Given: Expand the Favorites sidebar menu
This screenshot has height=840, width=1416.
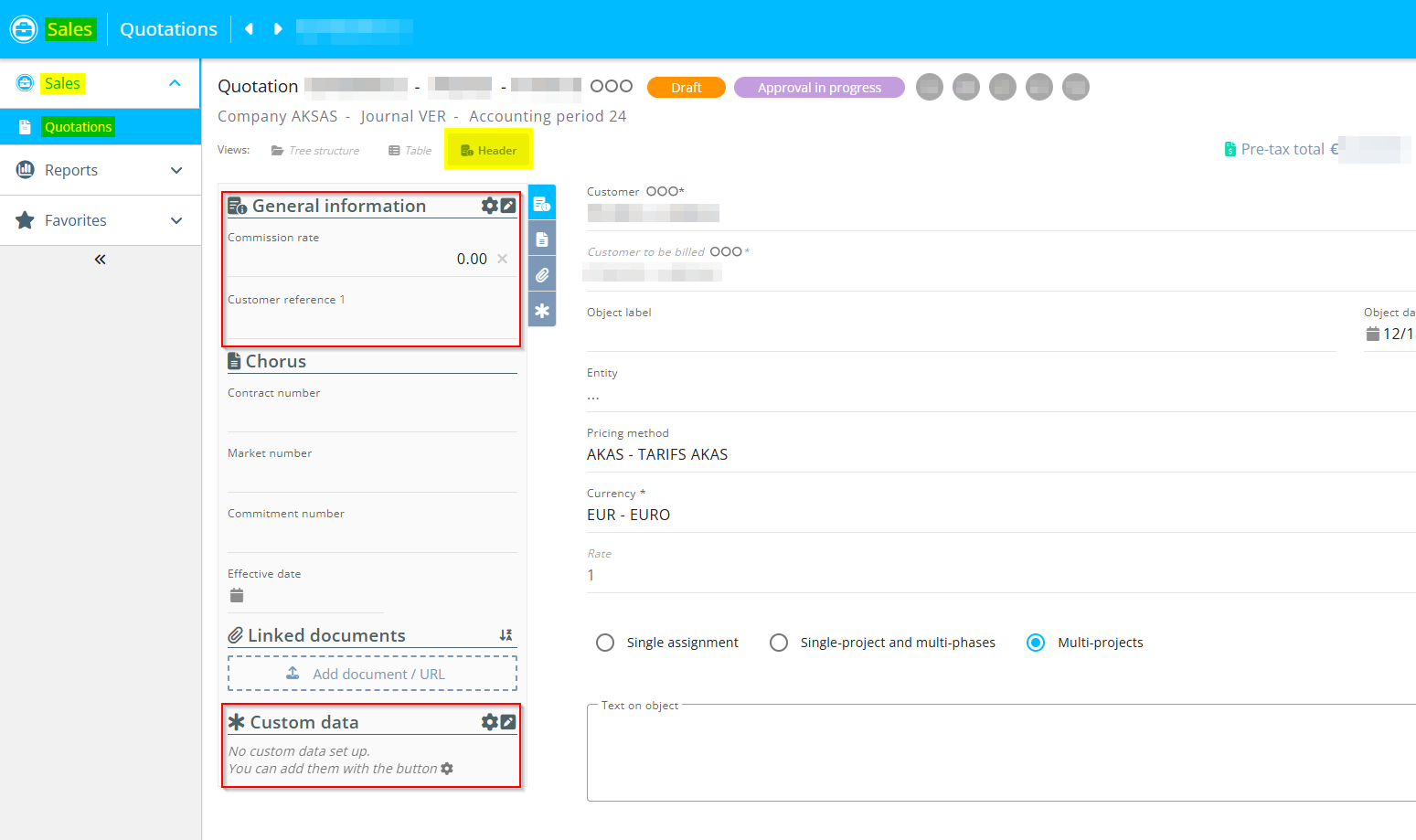Looking at the screenshot, I should click(x=176, y=220).
